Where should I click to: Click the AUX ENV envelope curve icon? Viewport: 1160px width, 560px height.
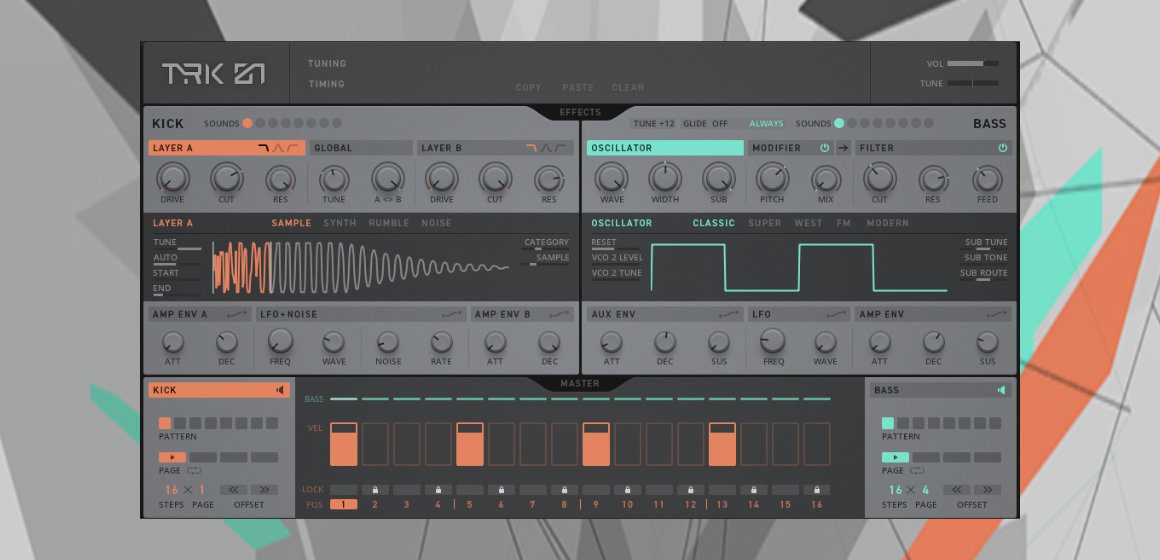click(x=731, y=314)
